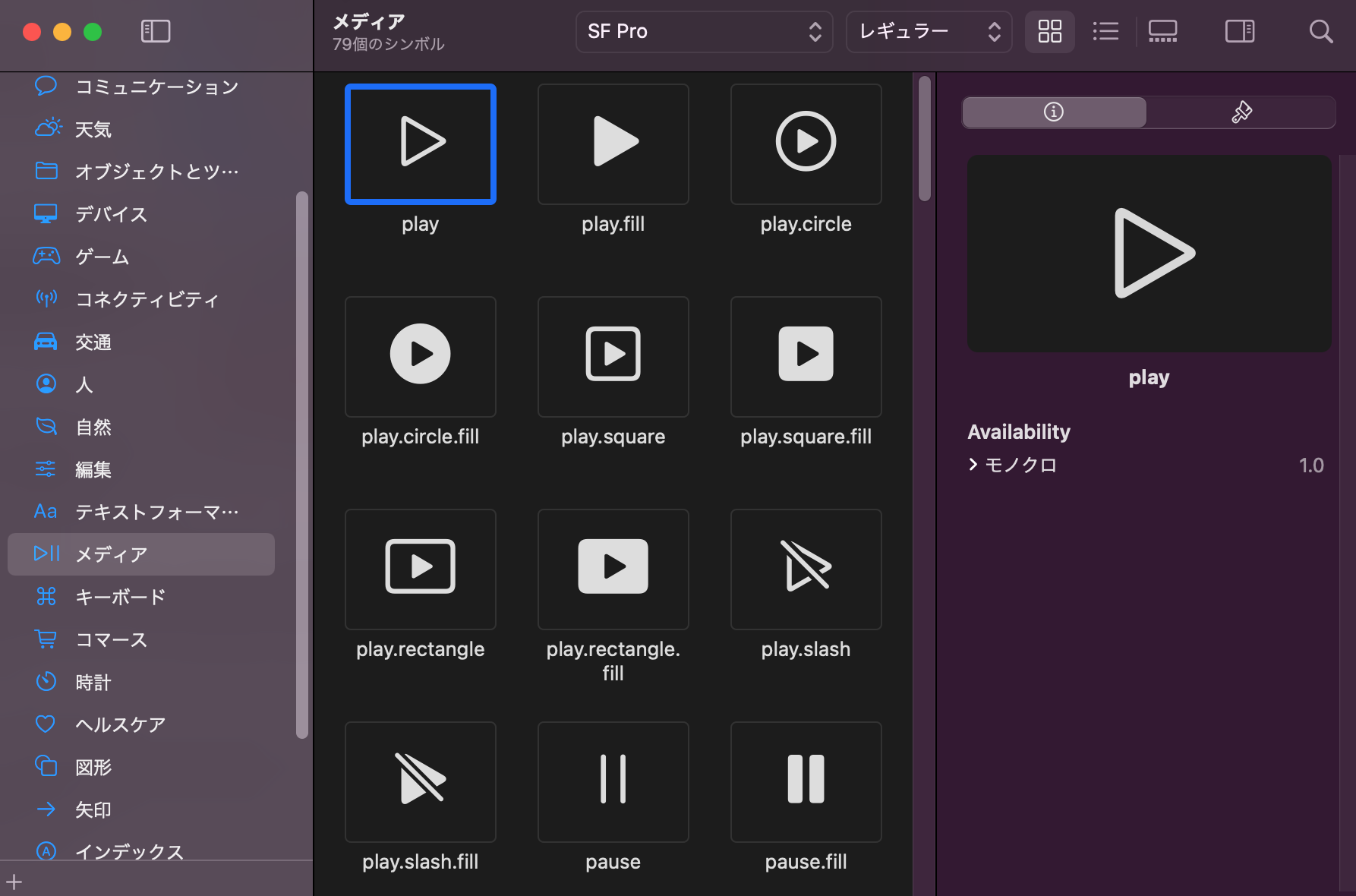
Task: Switch to gallery view
Action: point(1162,31)
